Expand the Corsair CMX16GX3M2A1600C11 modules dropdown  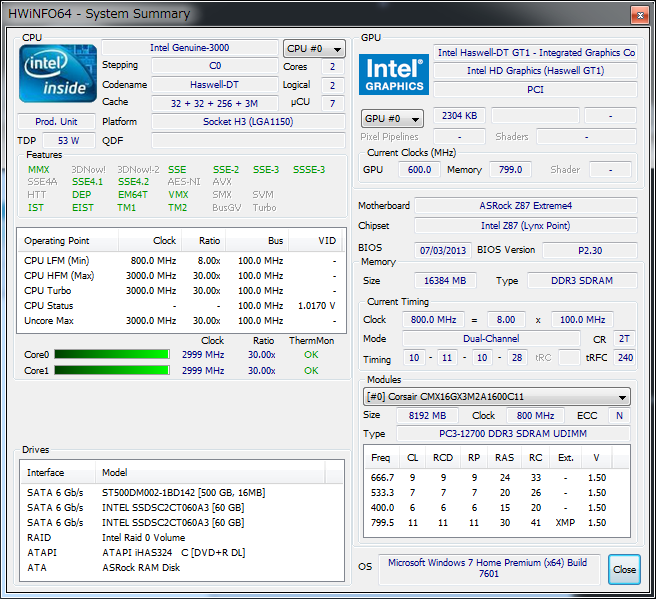click(497, 397)
